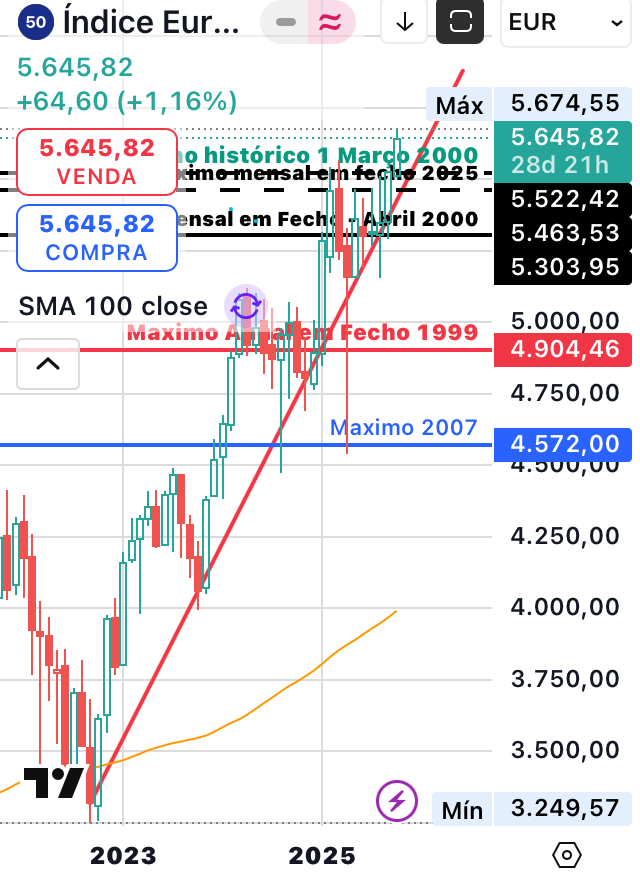Click the blue COMPRA buy button

(97, 238)
